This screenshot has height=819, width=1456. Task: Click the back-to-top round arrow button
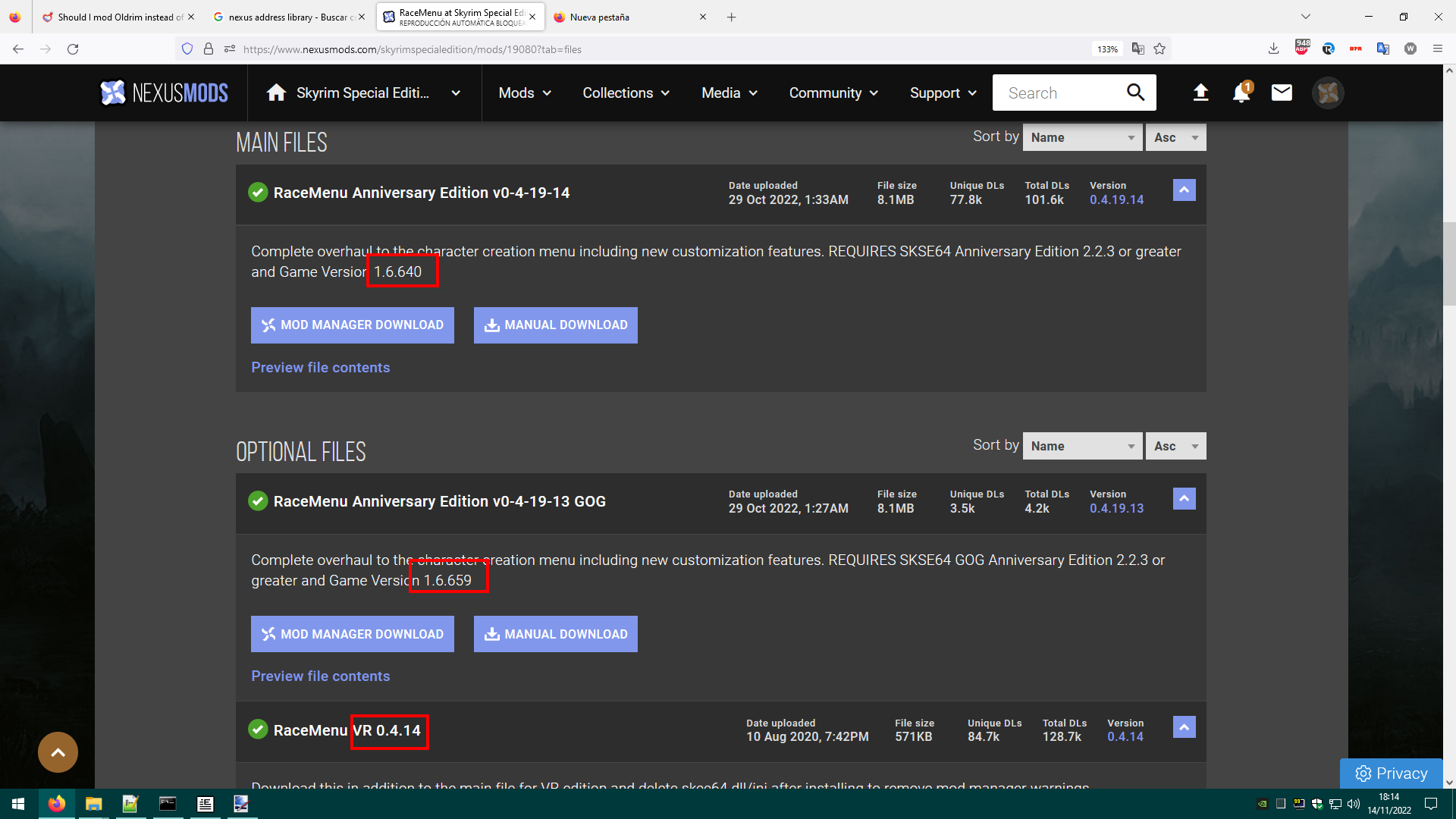[58, 752]
